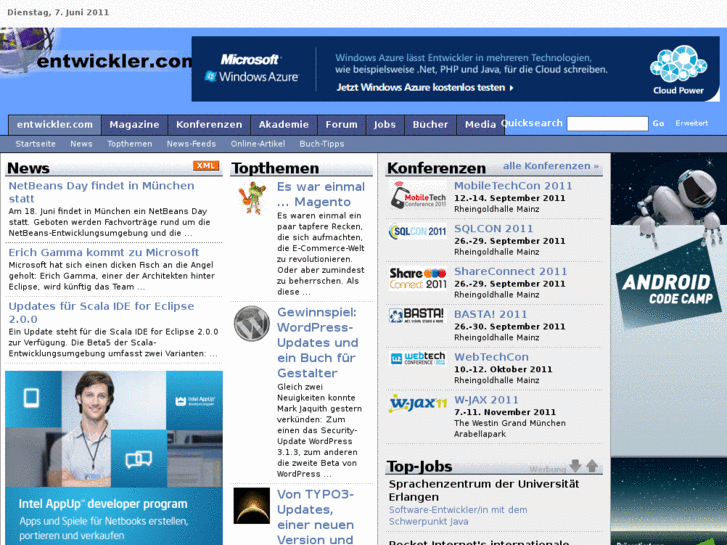Image resolution: width=727 pixels, height=545 pixels.
Task: Open Online-Artikel in the submenu
Action: (x=258, y=144)
